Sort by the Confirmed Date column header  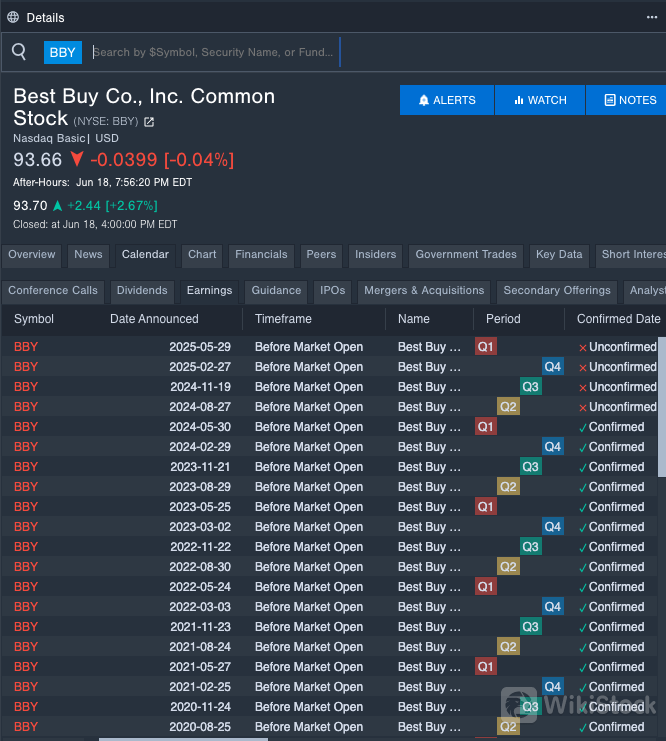(x=618, y=319)
